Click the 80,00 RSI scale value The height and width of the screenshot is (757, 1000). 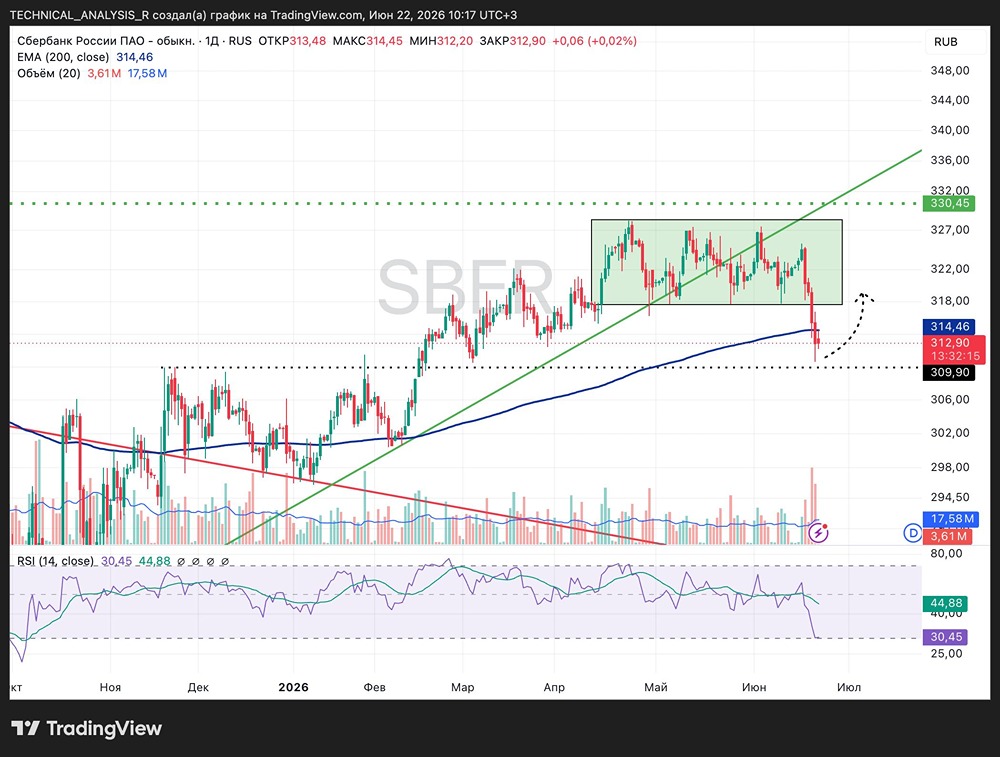point(946,554)
